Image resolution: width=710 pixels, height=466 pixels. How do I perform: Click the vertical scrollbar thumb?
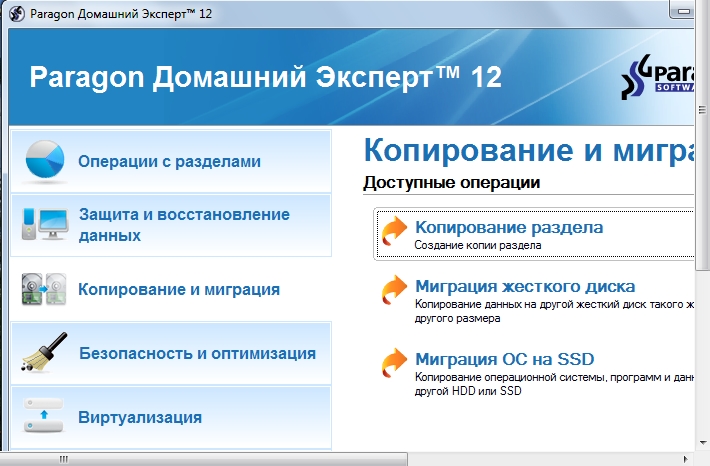click(703, 135)
